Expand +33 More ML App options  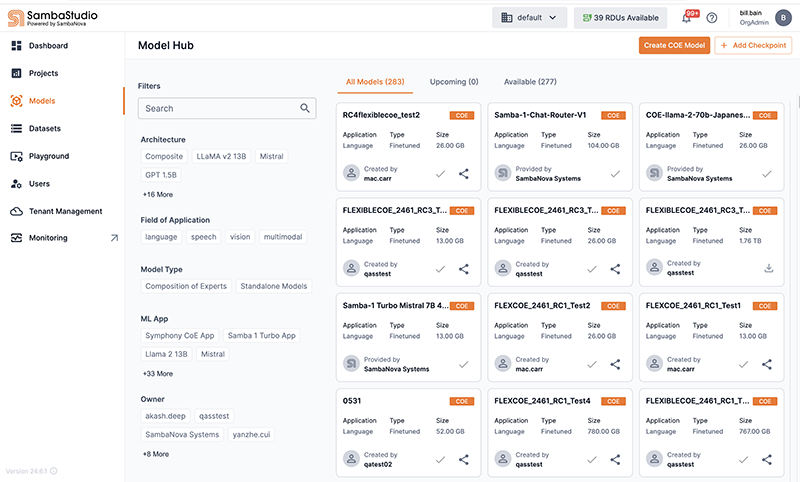[157, 373]
